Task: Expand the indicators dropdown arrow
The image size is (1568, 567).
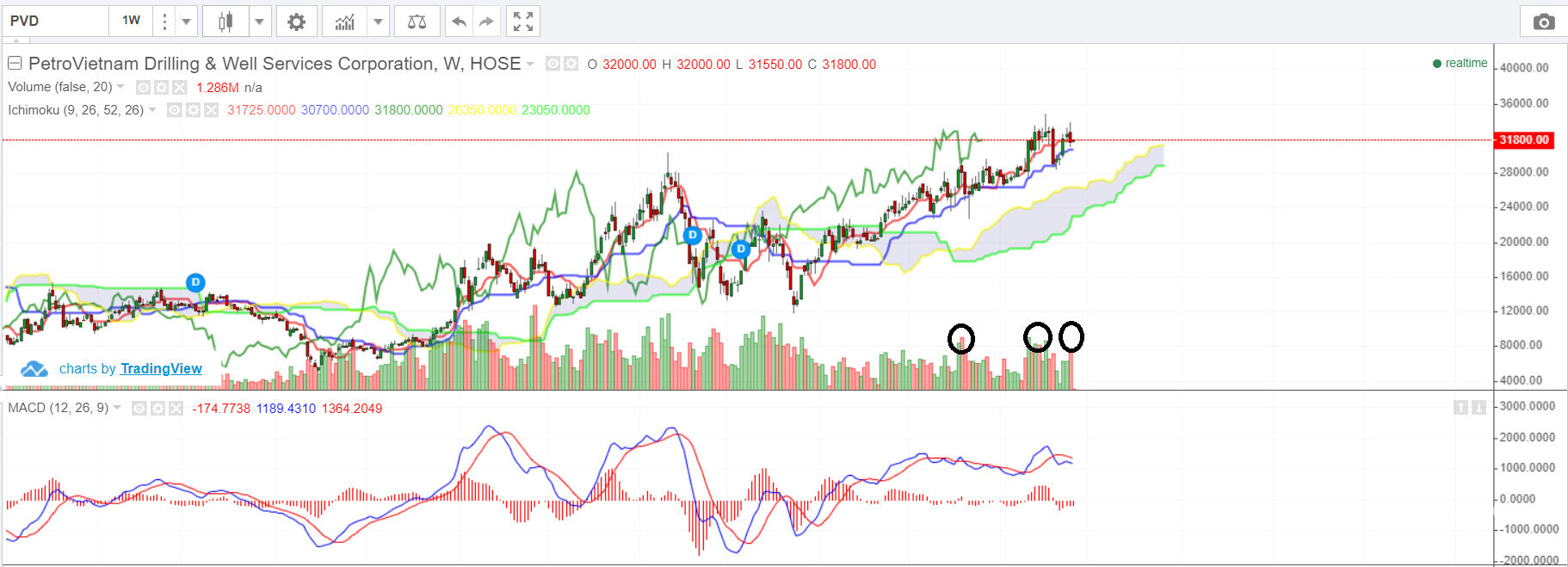Action: tap(378, 22)
